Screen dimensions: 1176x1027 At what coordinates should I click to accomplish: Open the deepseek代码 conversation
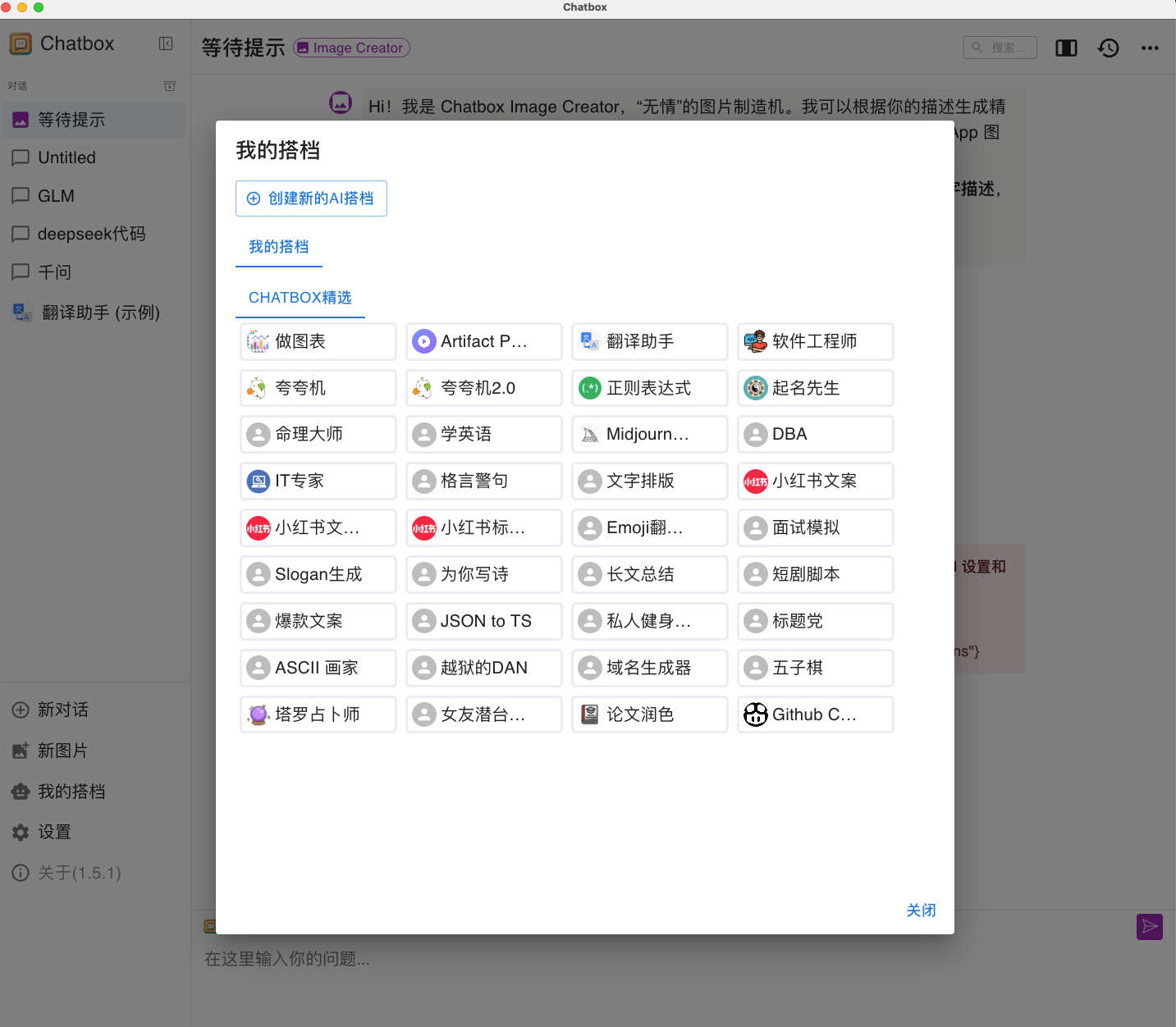94,234
